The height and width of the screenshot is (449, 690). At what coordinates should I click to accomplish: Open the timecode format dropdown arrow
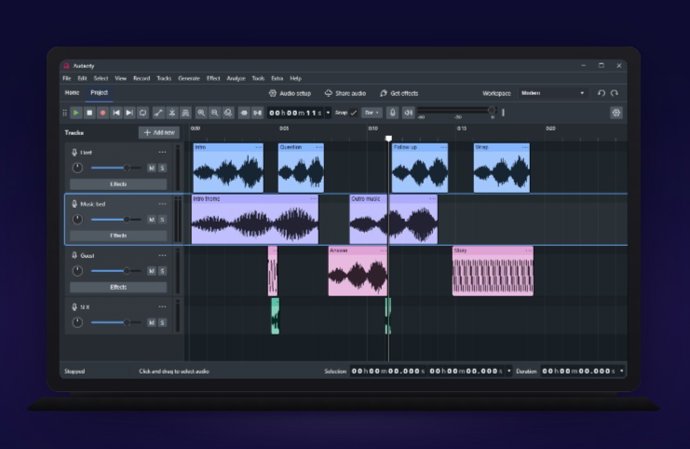[328, 113]
